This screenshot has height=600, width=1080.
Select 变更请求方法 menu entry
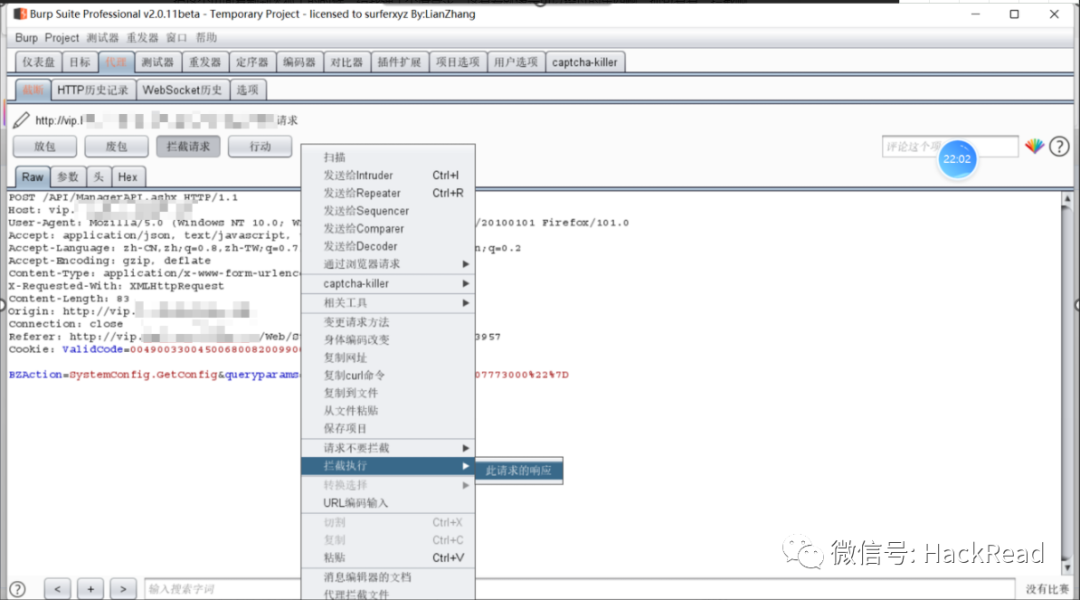pos(388,322)
